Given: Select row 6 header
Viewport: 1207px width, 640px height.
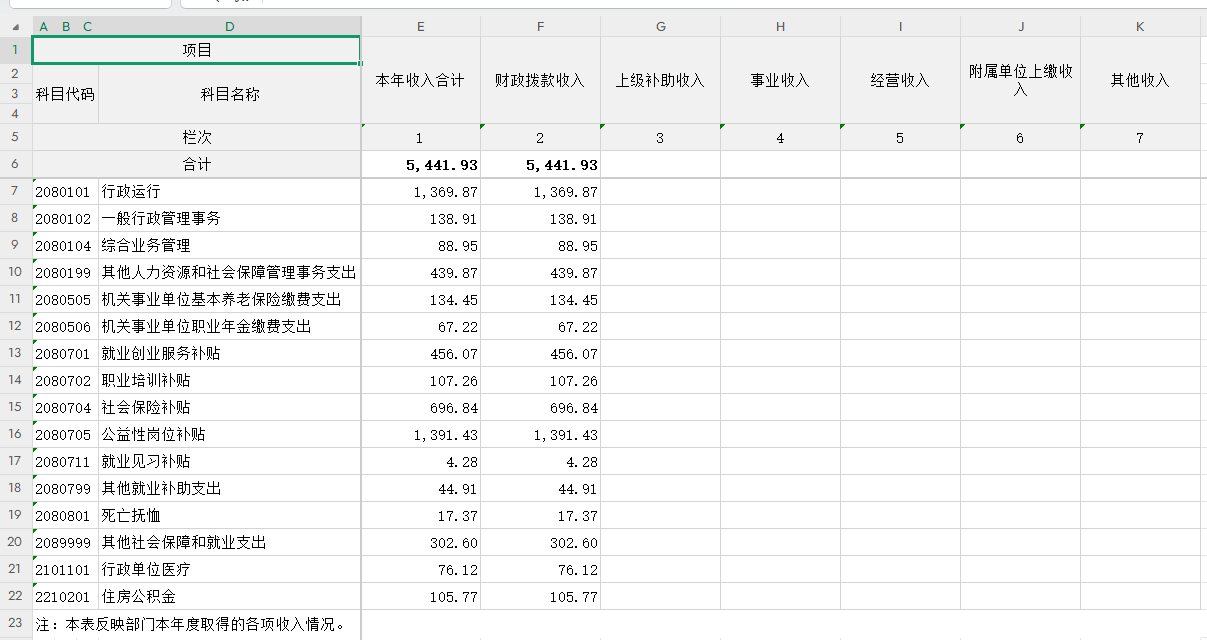Looking at the screenshot, I should coord(15,164).
